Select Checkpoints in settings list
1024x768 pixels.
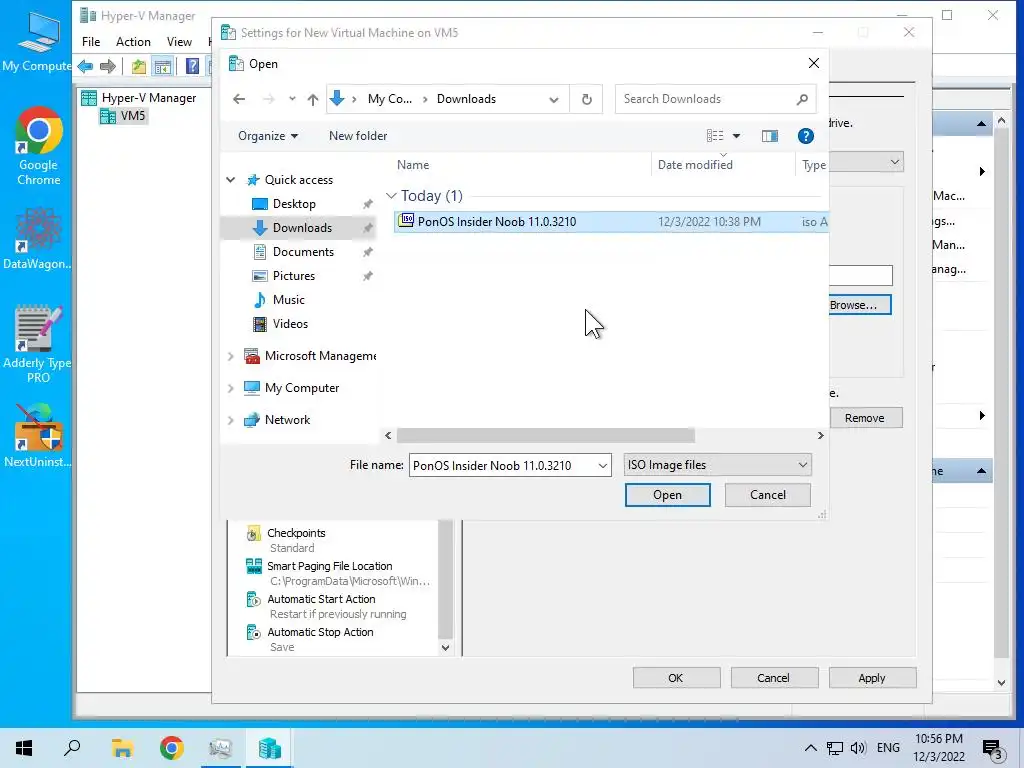(296, 534)
